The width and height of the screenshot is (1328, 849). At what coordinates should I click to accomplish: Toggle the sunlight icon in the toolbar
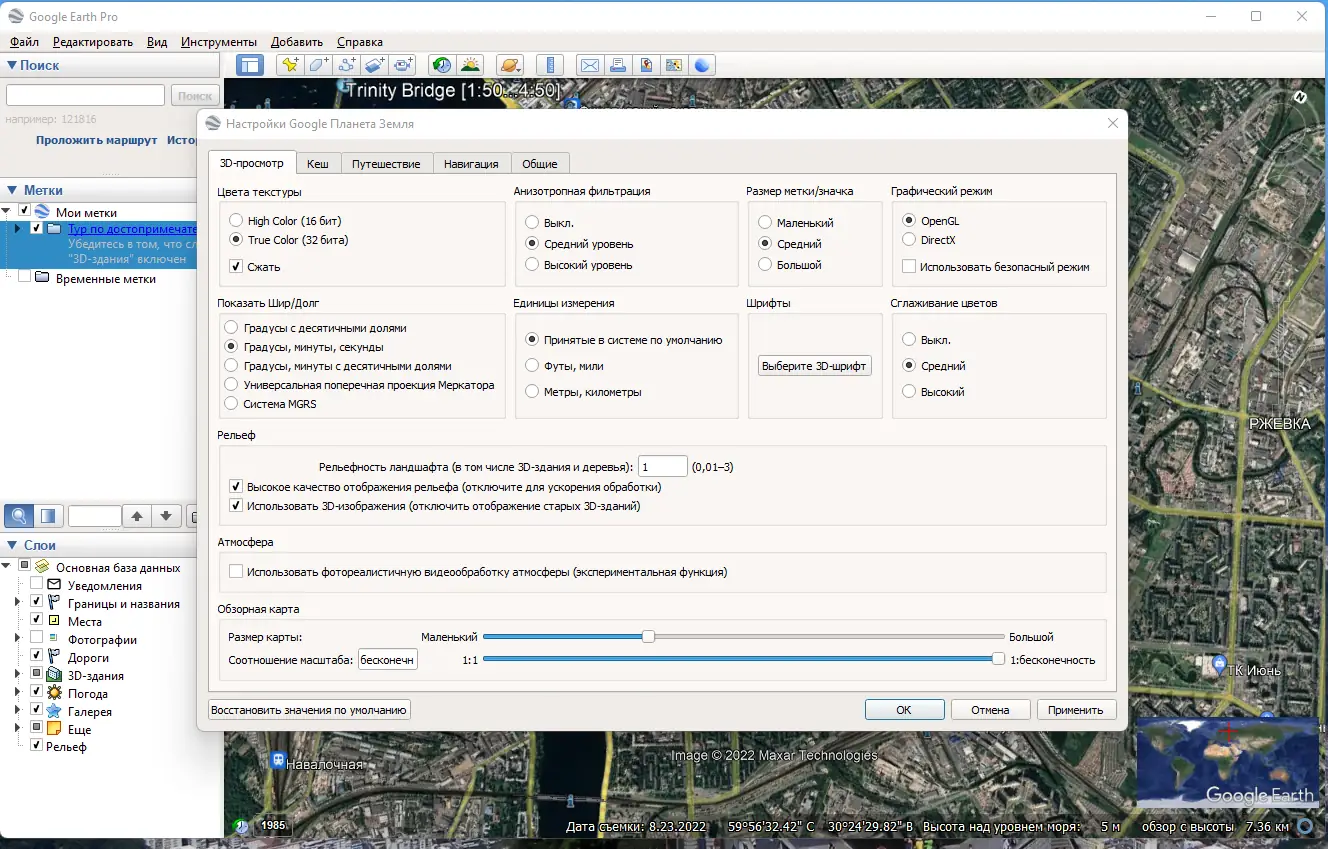470,65
